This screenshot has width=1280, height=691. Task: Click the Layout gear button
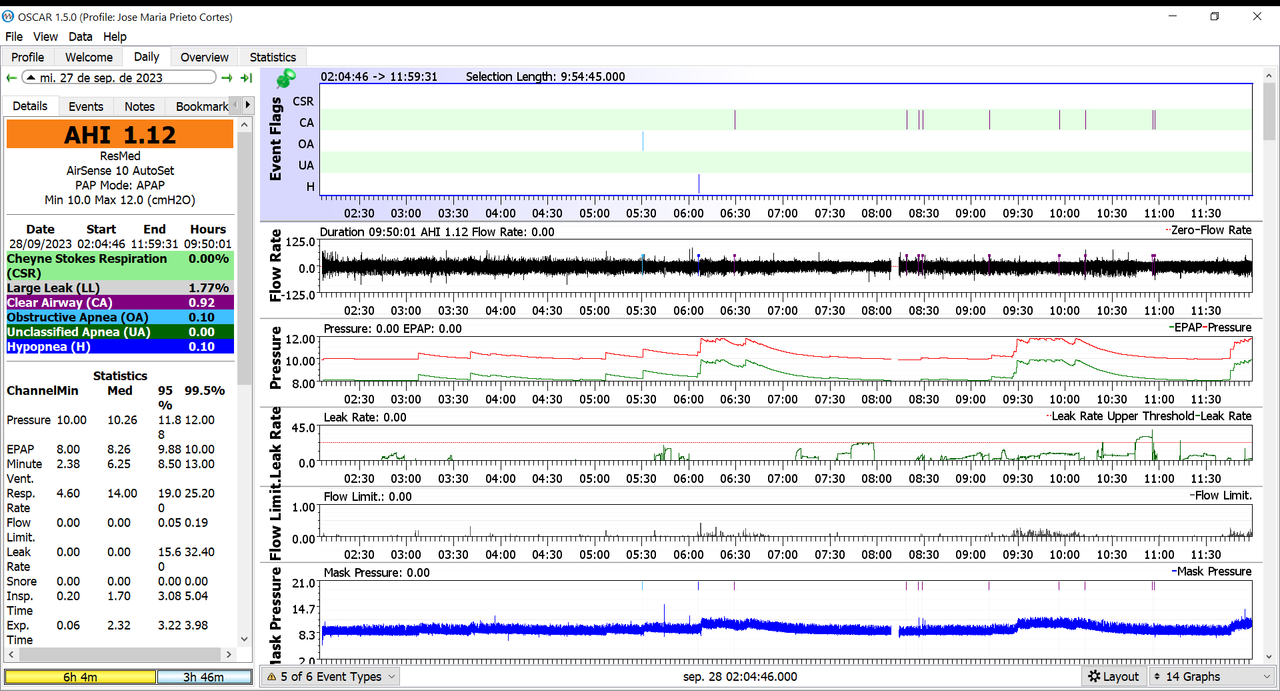[x=1113, y=676]
